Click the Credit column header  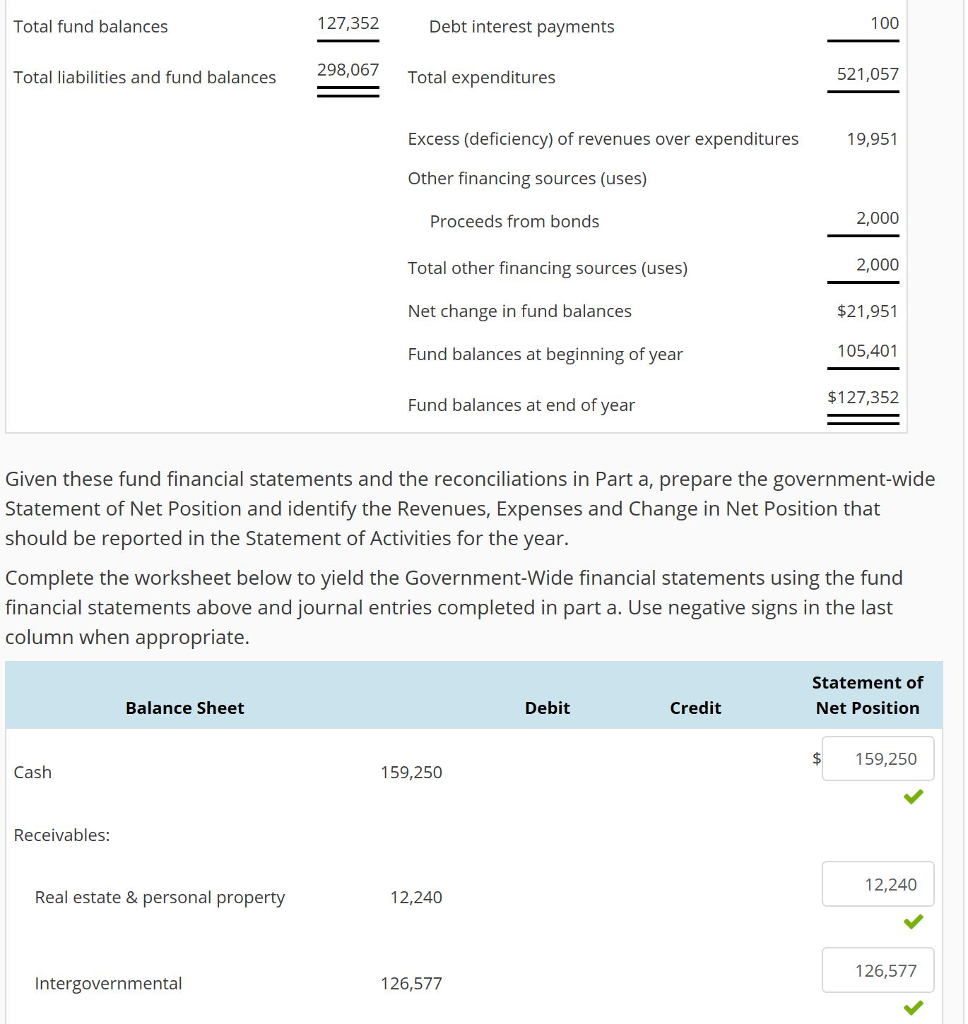coord(695,708)
